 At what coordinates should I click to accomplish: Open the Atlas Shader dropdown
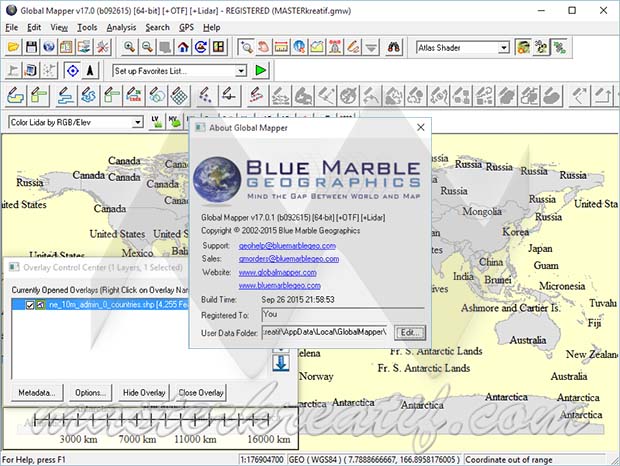coord(503,48)
